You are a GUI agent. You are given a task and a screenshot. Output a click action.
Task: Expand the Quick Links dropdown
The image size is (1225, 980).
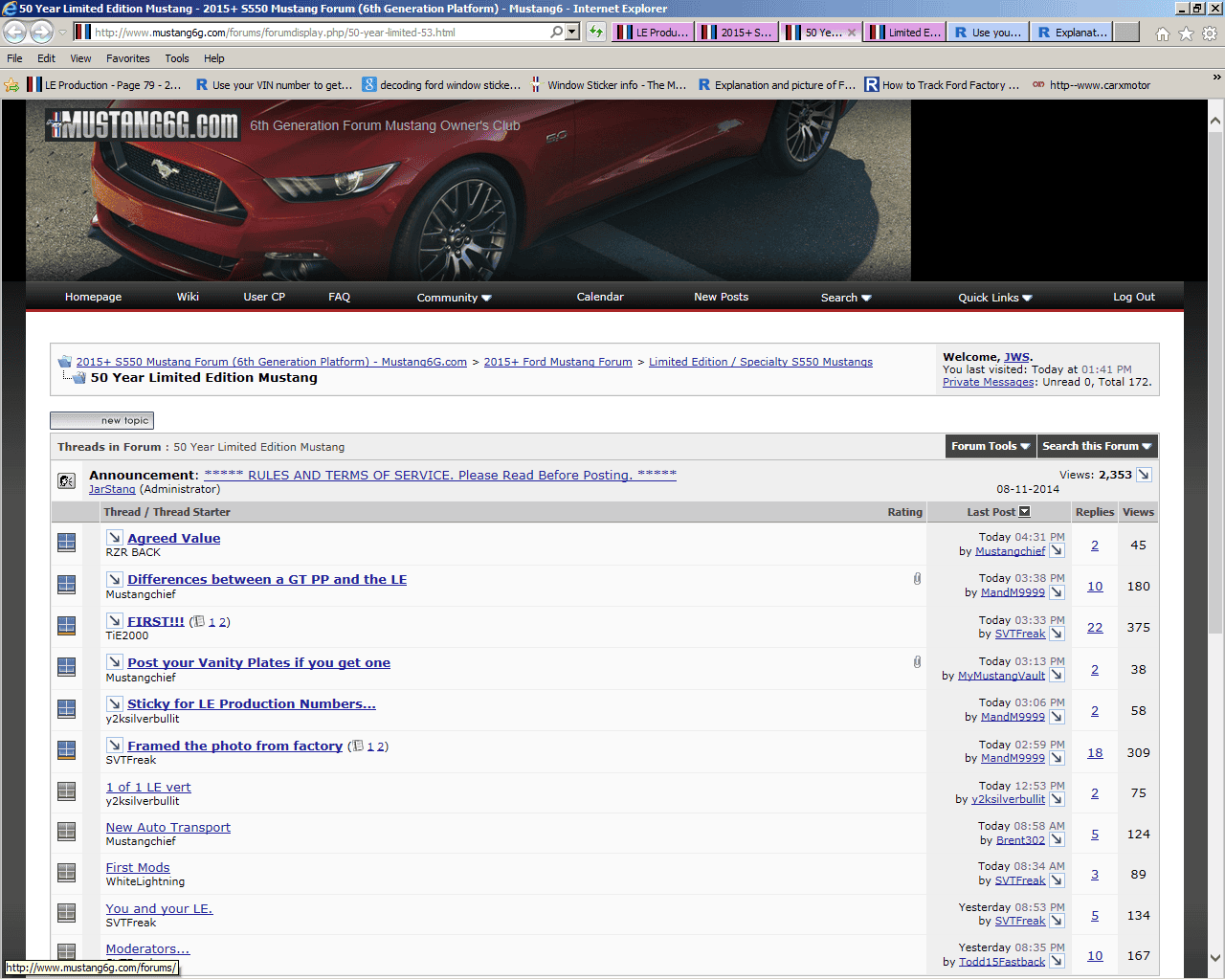click(995, 298)
